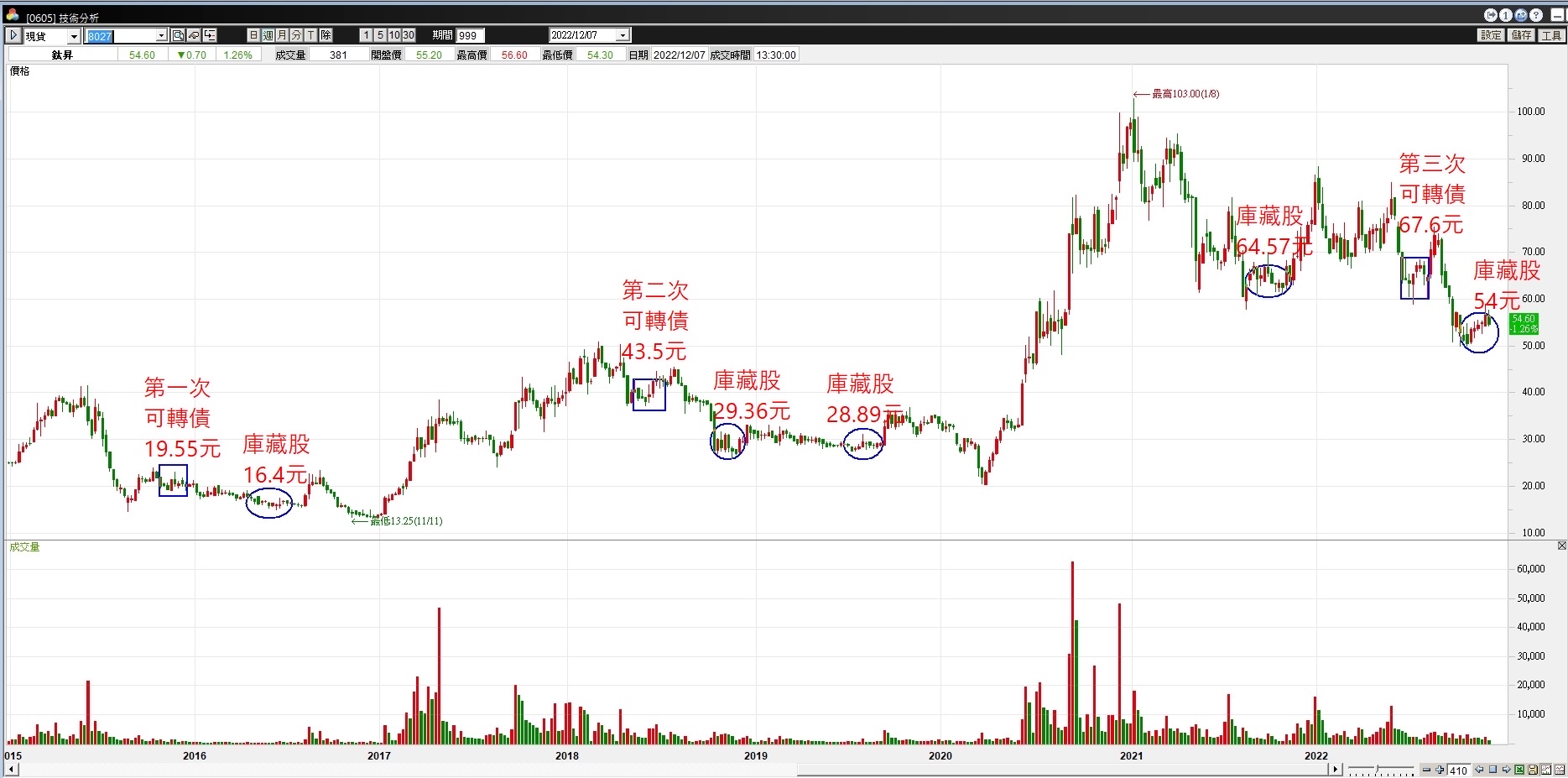Click the percent change 1.26% in the quote bar

(x=237, y=55)
